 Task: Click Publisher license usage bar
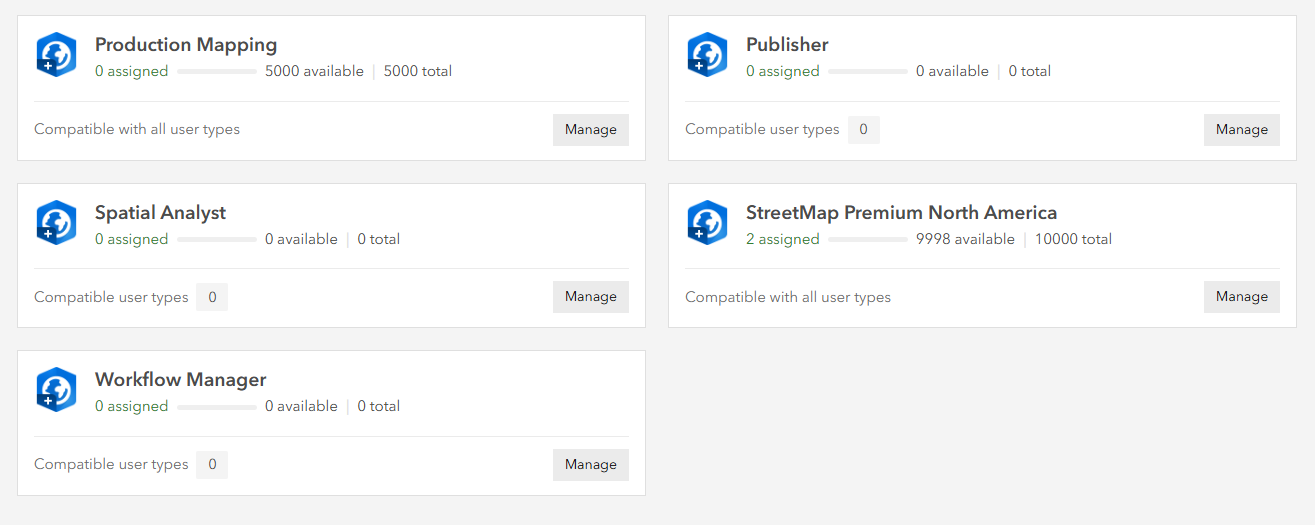868,72
